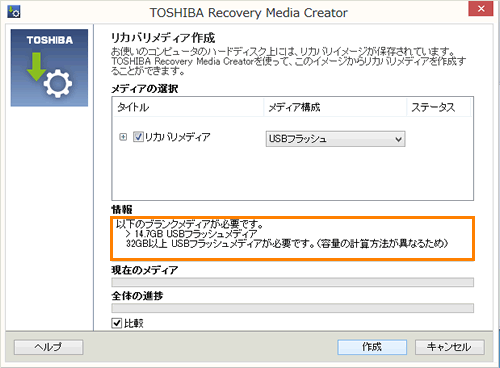Click the title bar application icon

pyautogui.click(x=14, y=12)
